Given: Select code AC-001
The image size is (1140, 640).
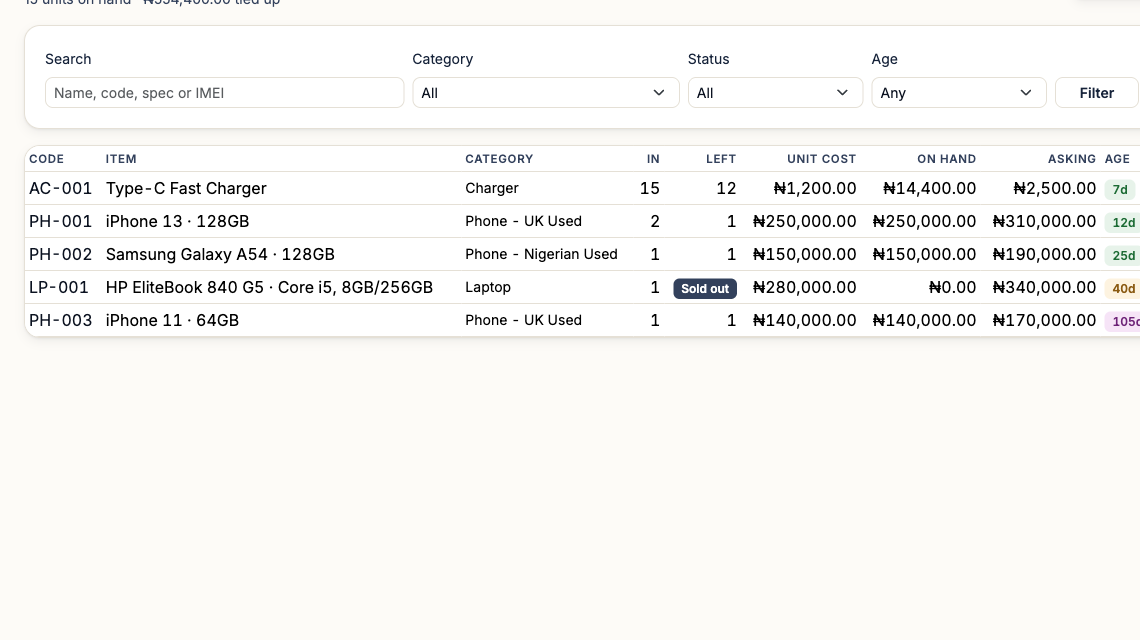Looking at the screenshot, I should 60,188.
